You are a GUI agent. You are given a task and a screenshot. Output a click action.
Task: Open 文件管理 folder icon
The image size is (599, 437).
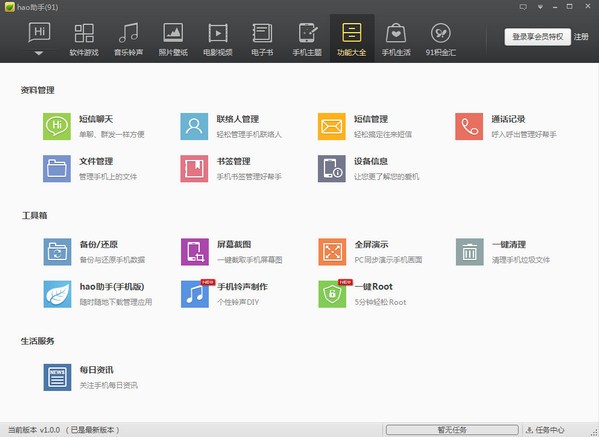coord(57,168)
